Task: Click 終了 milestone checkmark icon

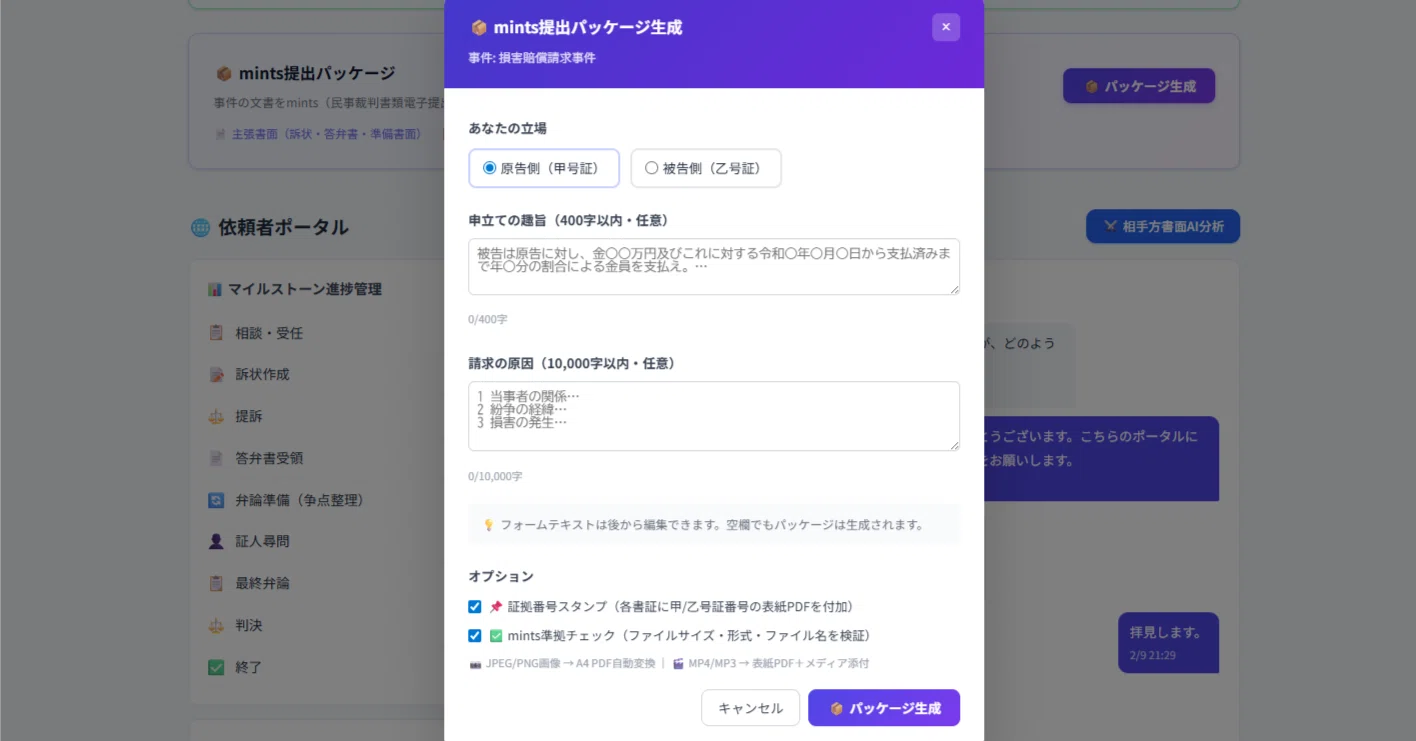Action: pos(216,667)
